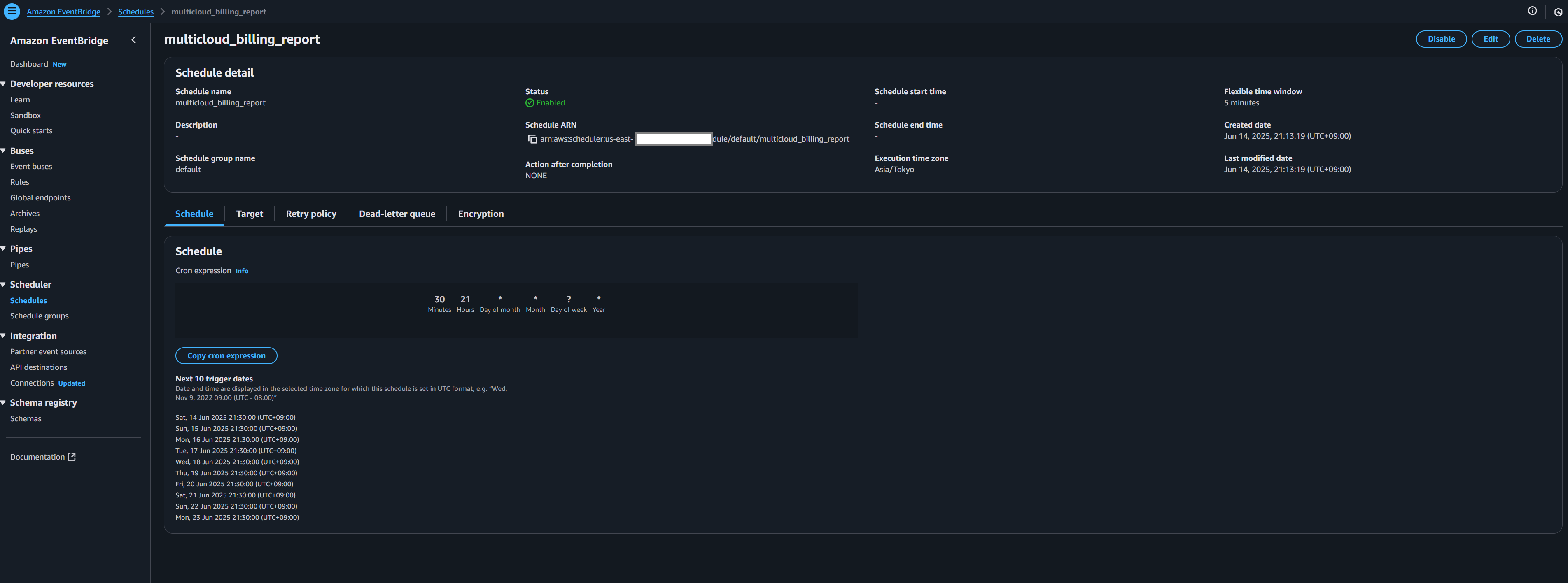Click the cron Hours value "21"

point(465,299)
